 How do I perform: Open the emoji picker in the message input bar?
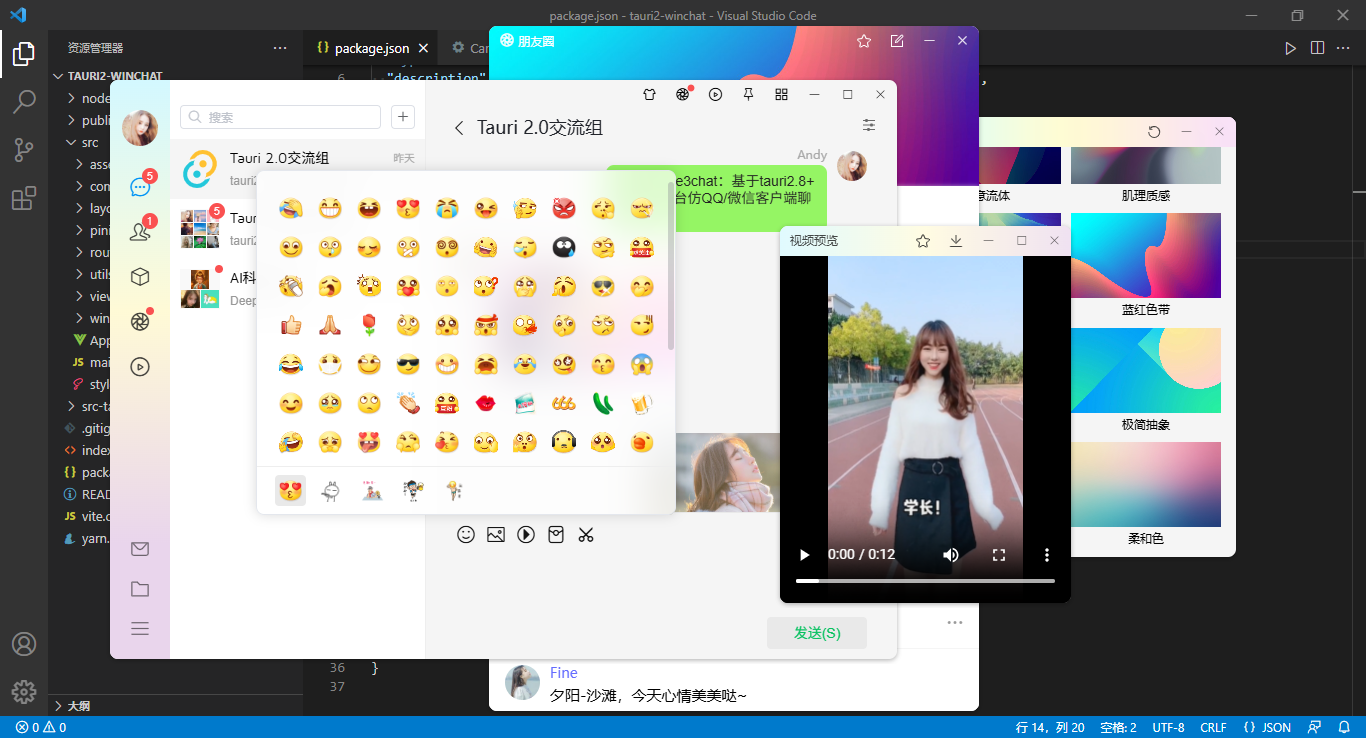pos(466,535)
